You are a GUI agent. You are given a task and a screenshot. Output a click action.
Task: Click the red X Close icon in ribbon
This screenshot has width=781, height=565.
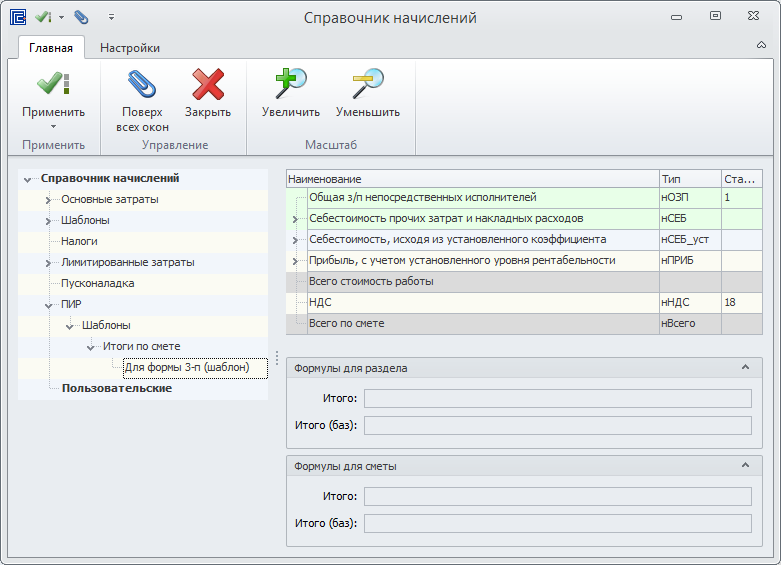[x=208, y=84]
